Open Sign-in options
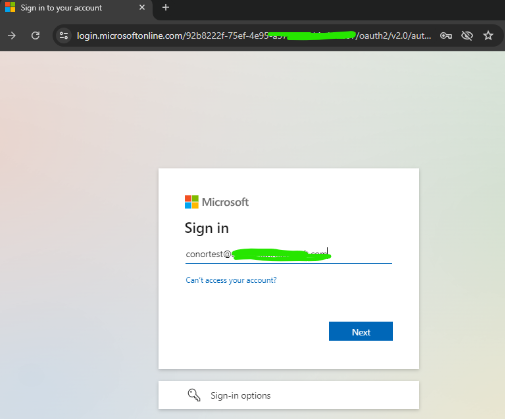The width and height of the screenshot is (505, 419). pos(289,395)
